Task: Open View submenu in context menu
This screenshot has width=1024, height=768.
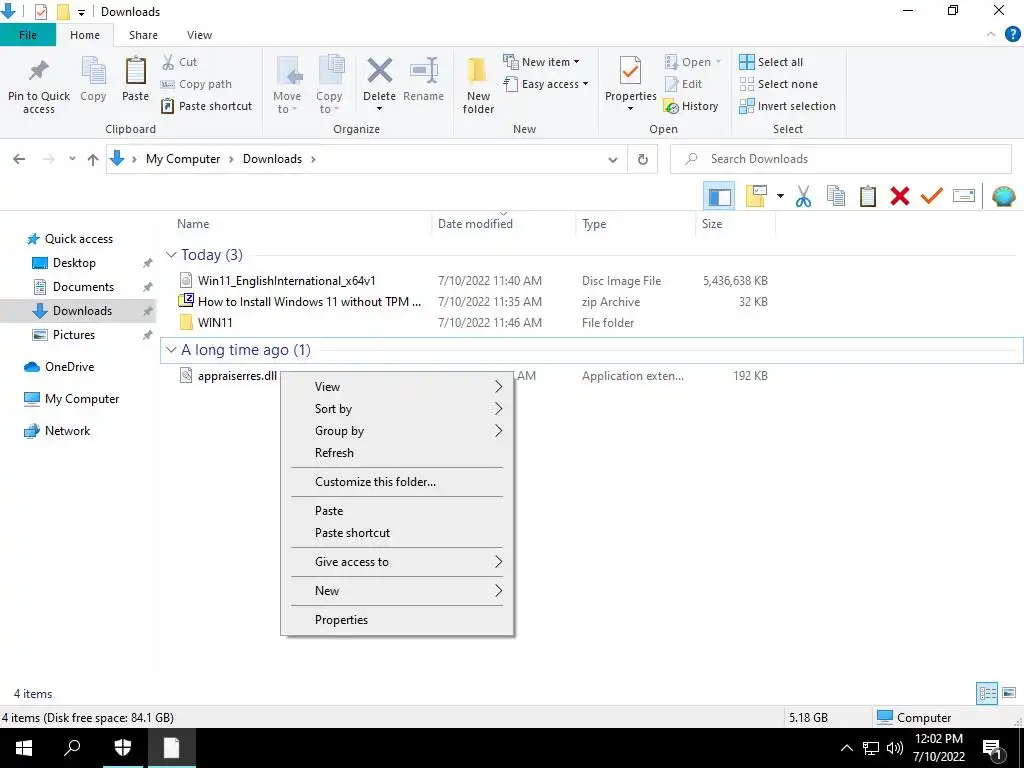Action: 396,387
